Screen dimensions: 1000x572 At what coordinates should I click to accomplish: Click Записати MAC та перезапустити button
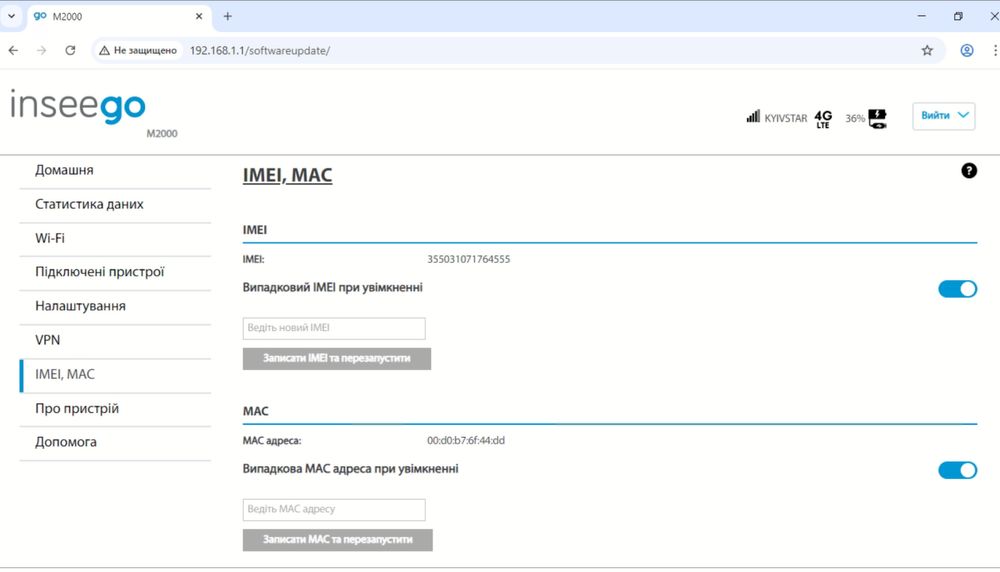coord(337,539)
